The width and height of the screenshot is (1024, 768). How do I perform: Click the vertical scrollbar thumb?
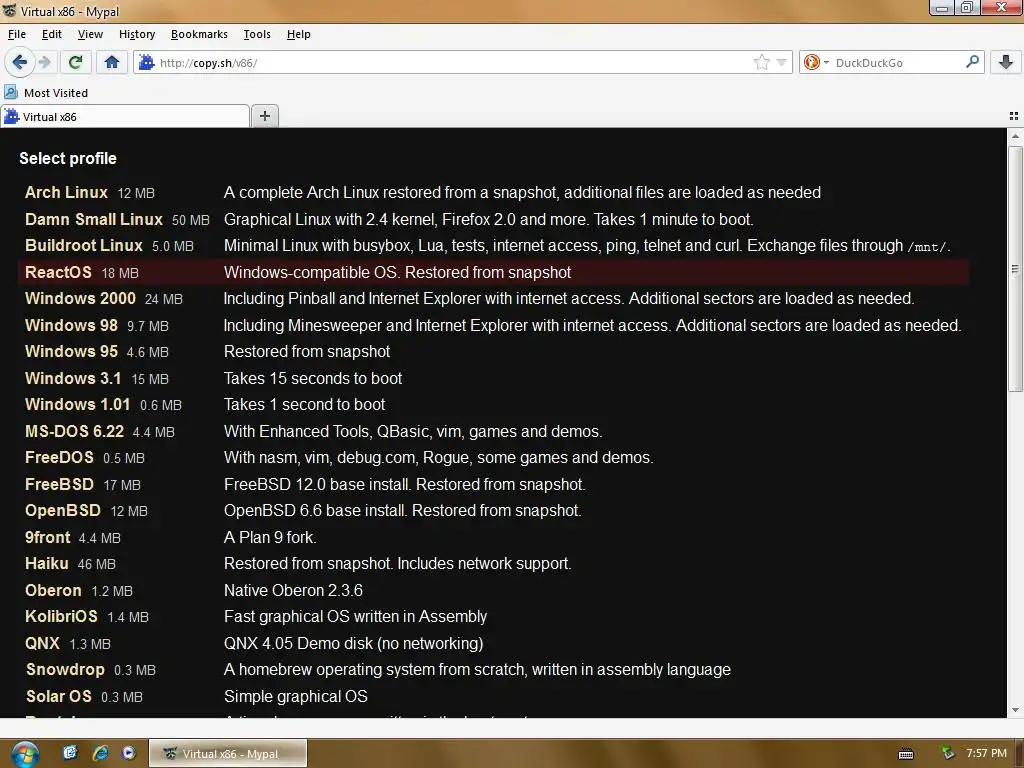(x=1015, y=268)
